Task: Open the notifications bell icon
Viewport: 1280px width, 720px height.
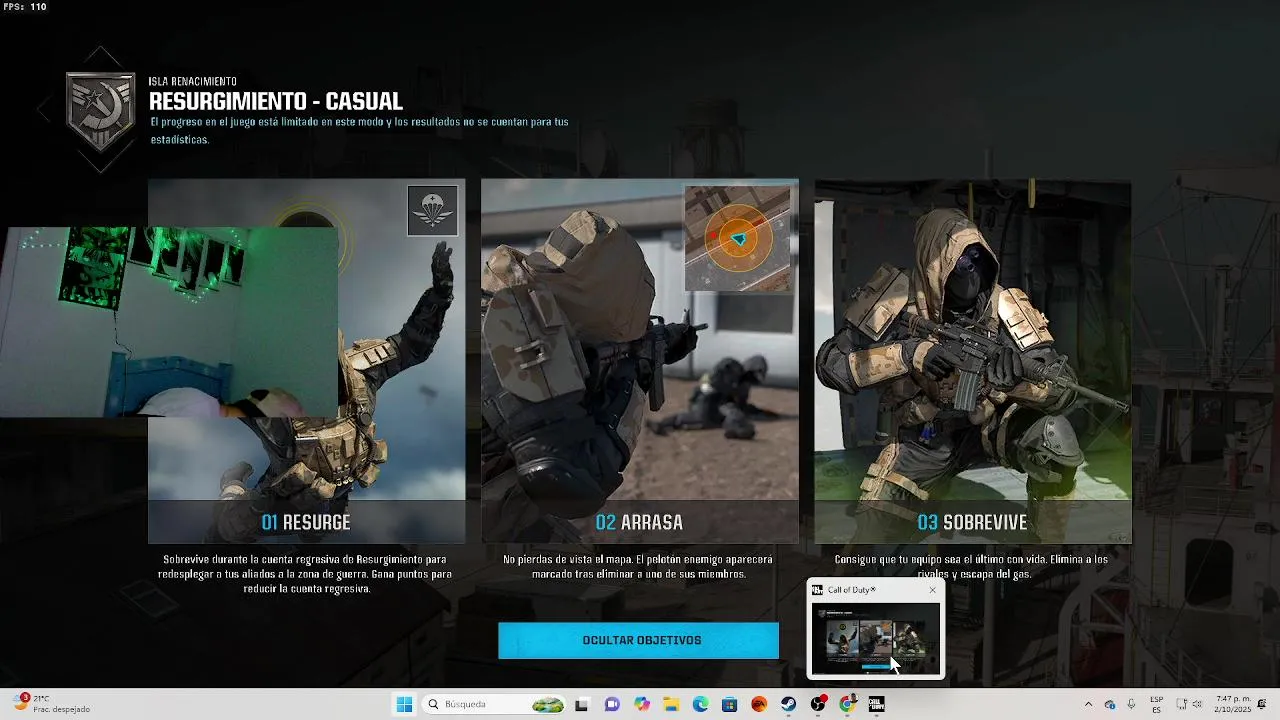Action: 1262,704
